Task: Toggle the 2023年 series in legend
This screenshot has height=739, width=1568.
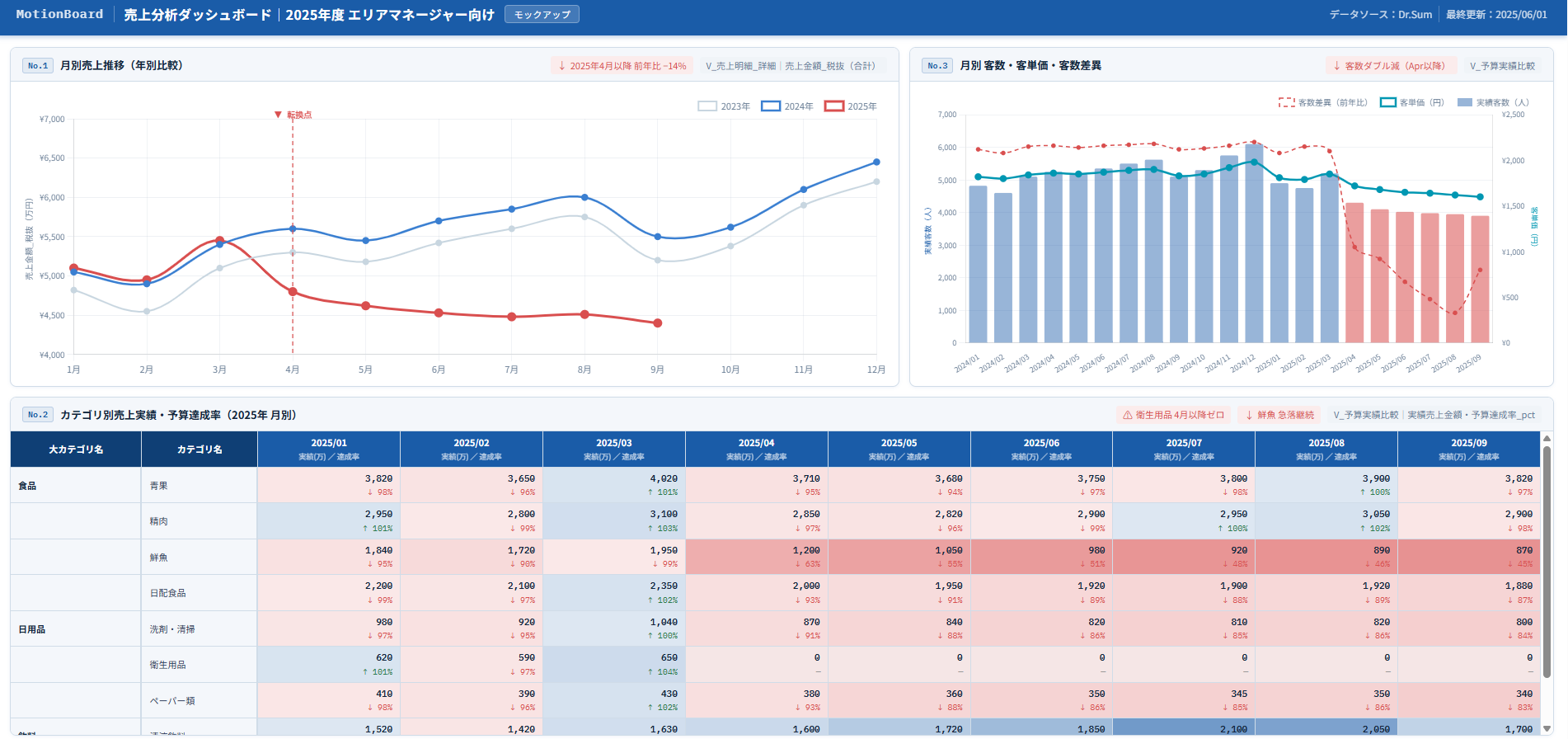Action: (x=724, y=106)
